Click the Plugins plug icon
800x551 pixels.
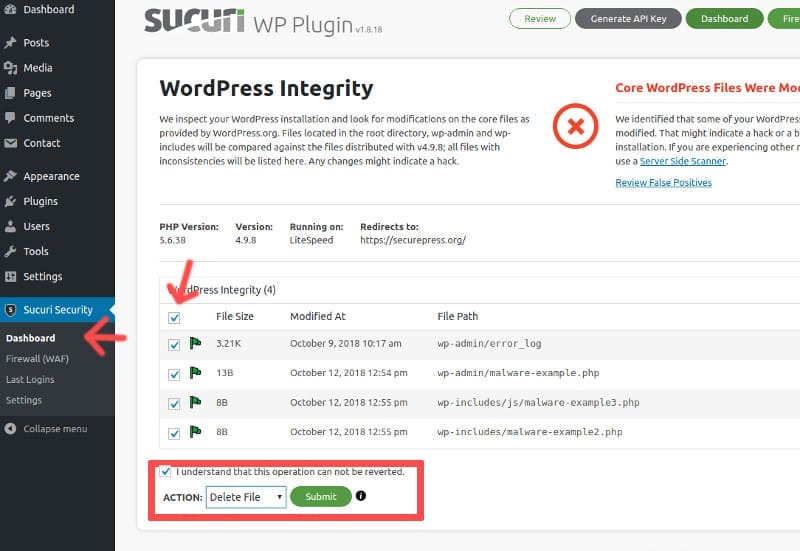[10, 201]
